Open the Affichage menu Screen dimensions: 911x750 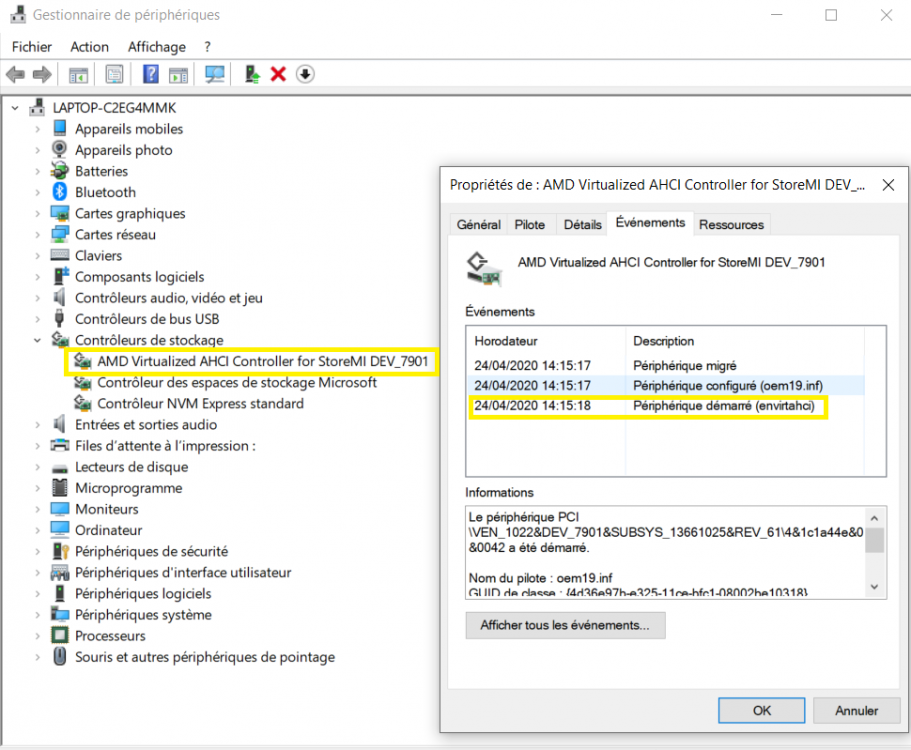[156, 47]
